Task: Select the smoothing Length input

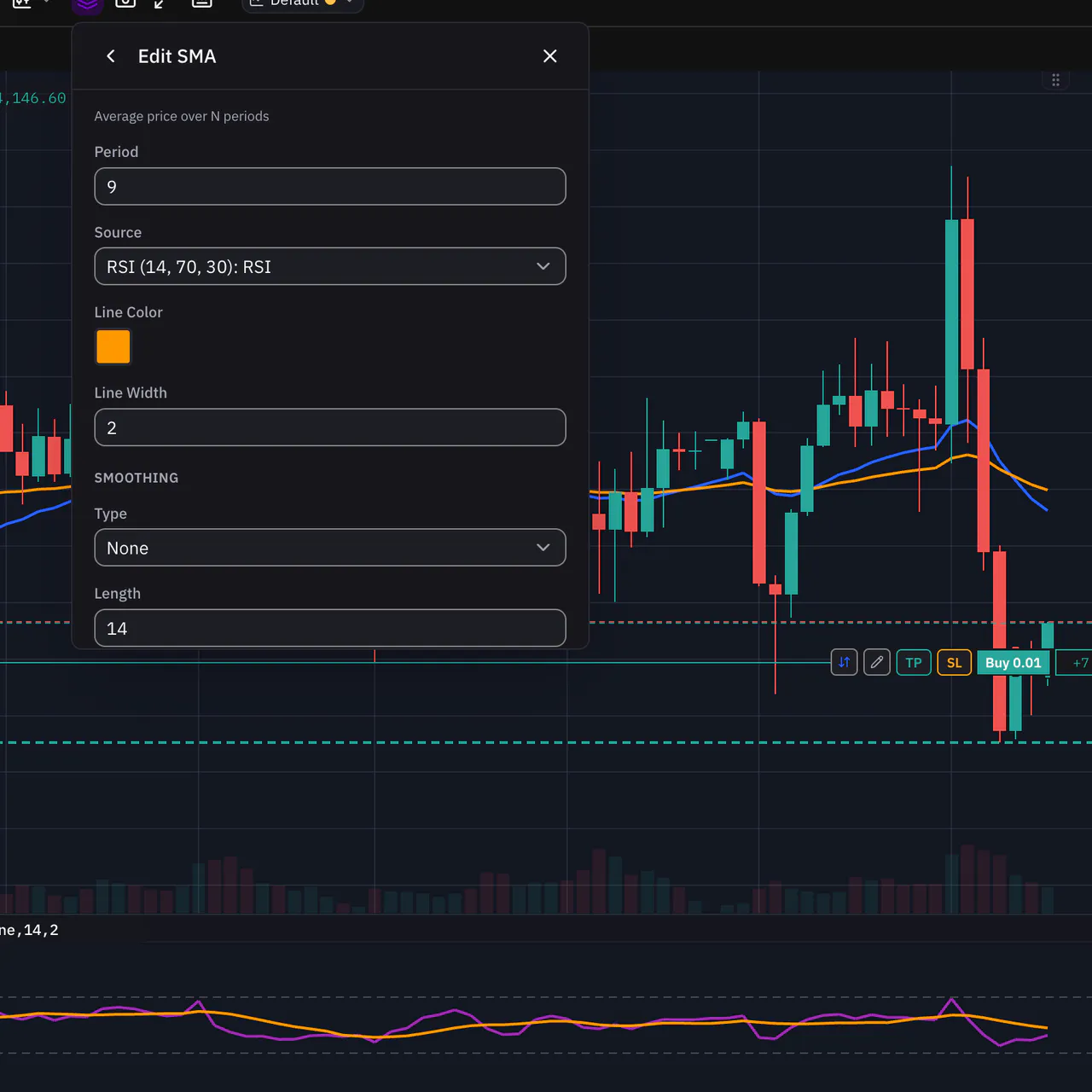Action: click(330, 628)
